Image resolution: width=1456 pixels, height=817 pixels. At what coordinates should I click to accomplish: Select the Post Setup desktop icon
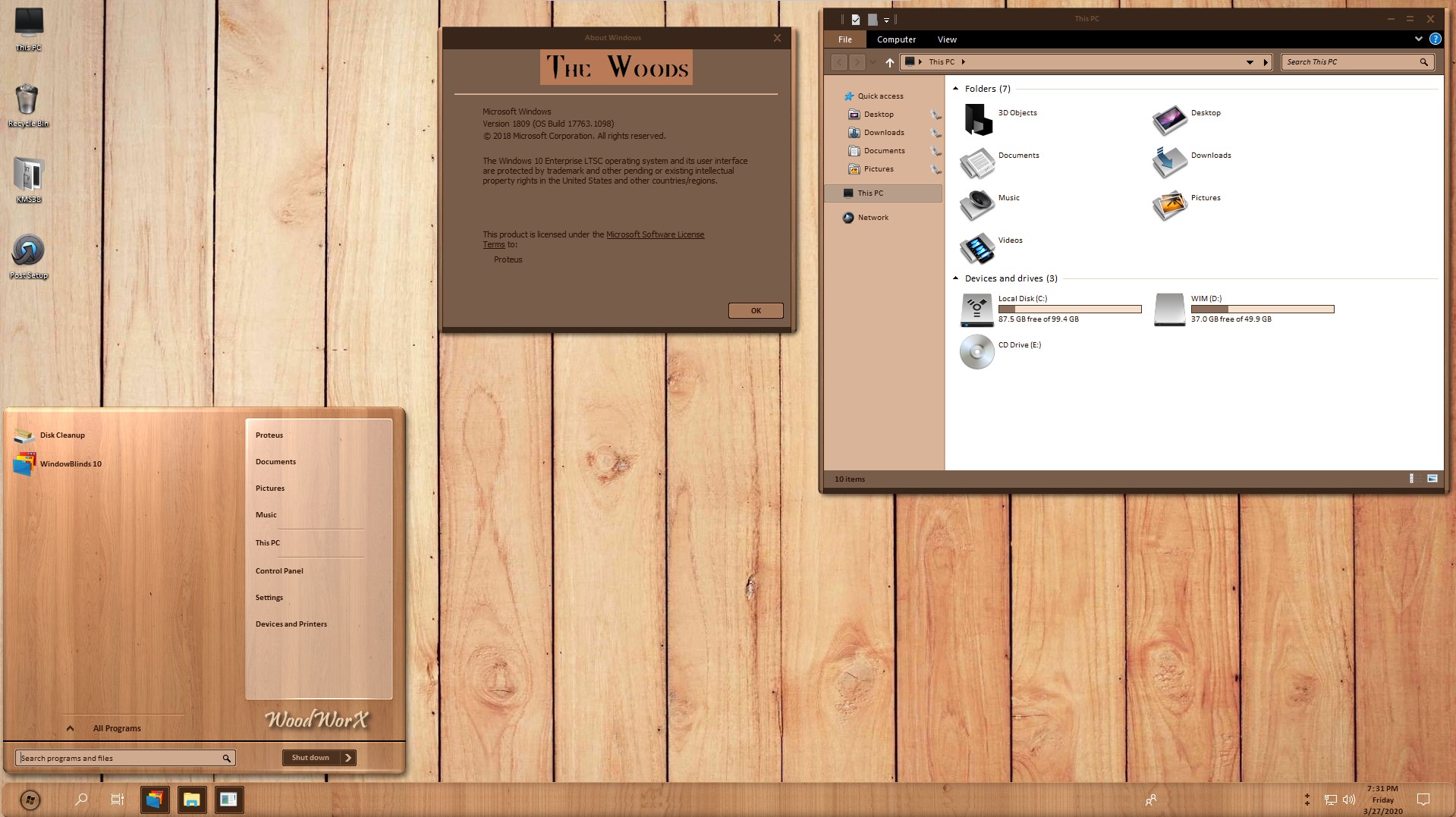pos(28,256)
